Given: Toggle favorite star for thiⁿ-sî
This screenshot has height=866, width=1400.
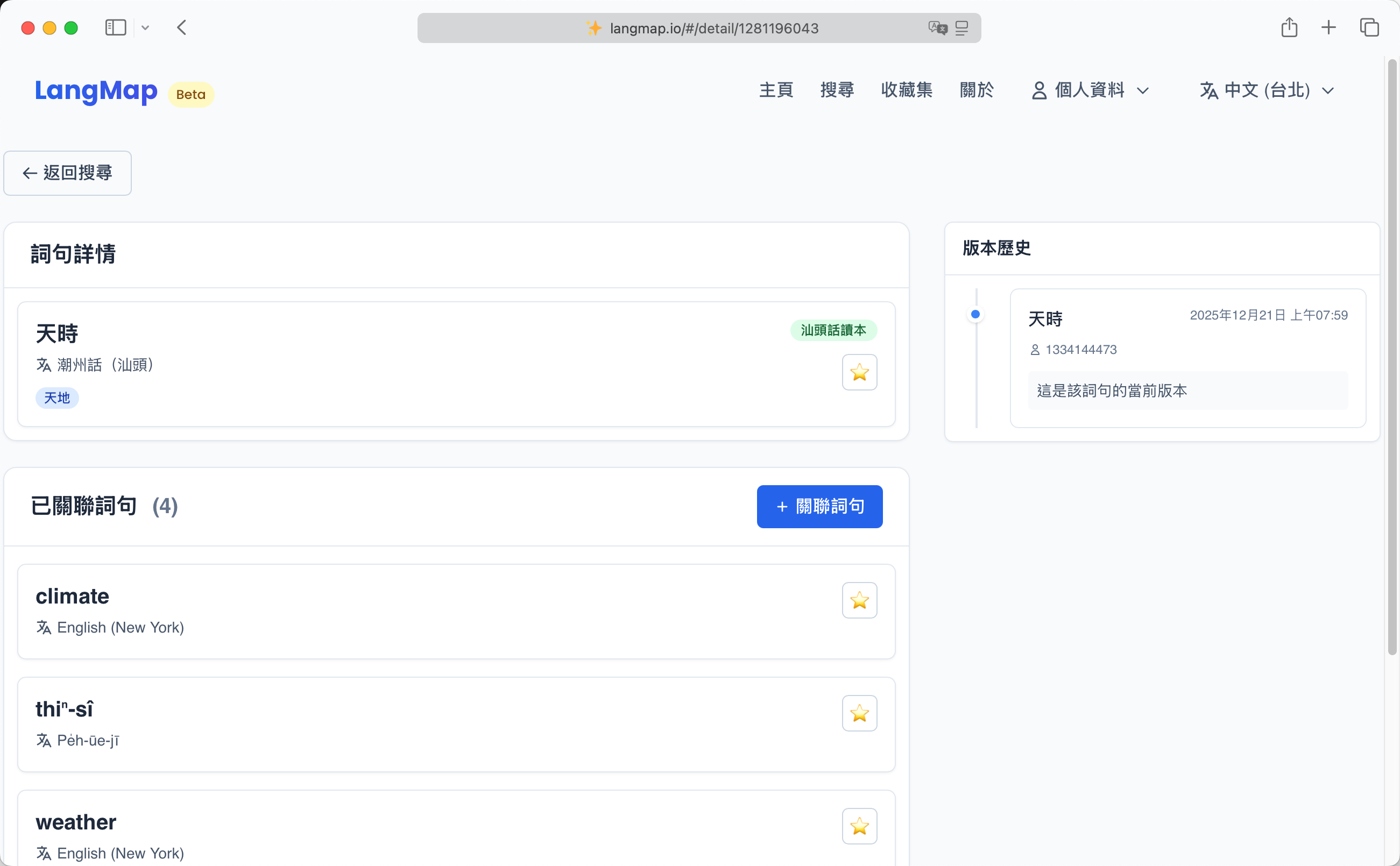Looking at the screenshot, I should [859, 713].
